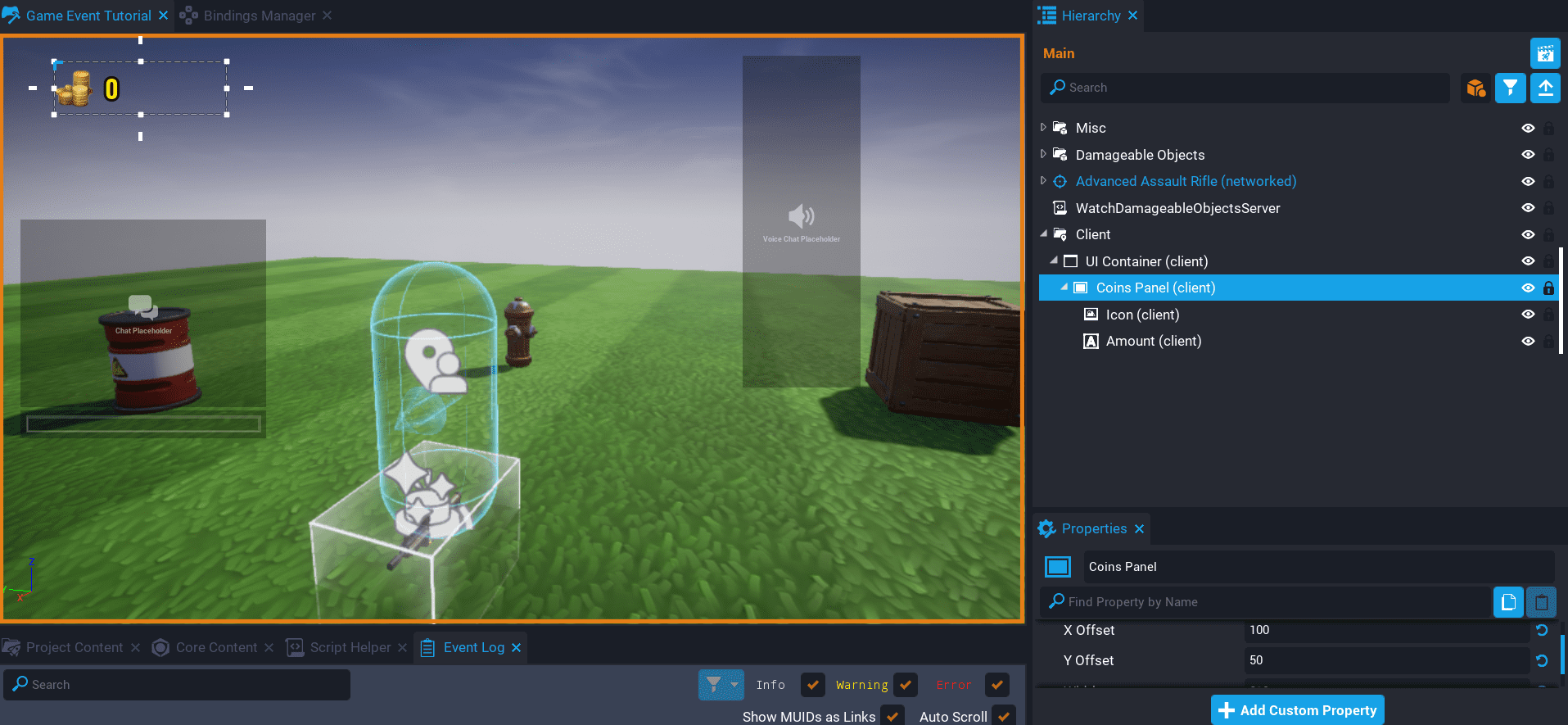This screenshot has width=1568, height=725.
Task: Select Advanced Assault Rifle in hierarchy
Action: click(x=1186, y=181)
